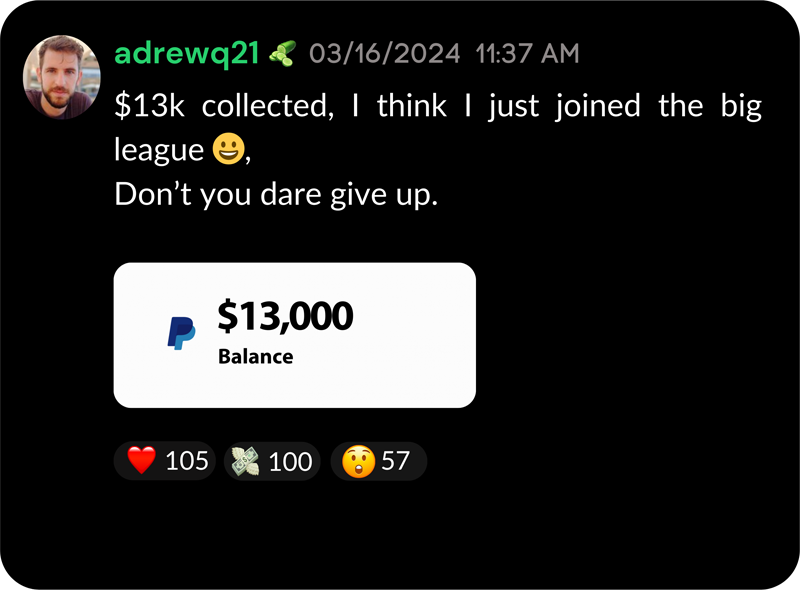Click the 105 heart reaction count
The image size is (800, 590).
point(187,460)
